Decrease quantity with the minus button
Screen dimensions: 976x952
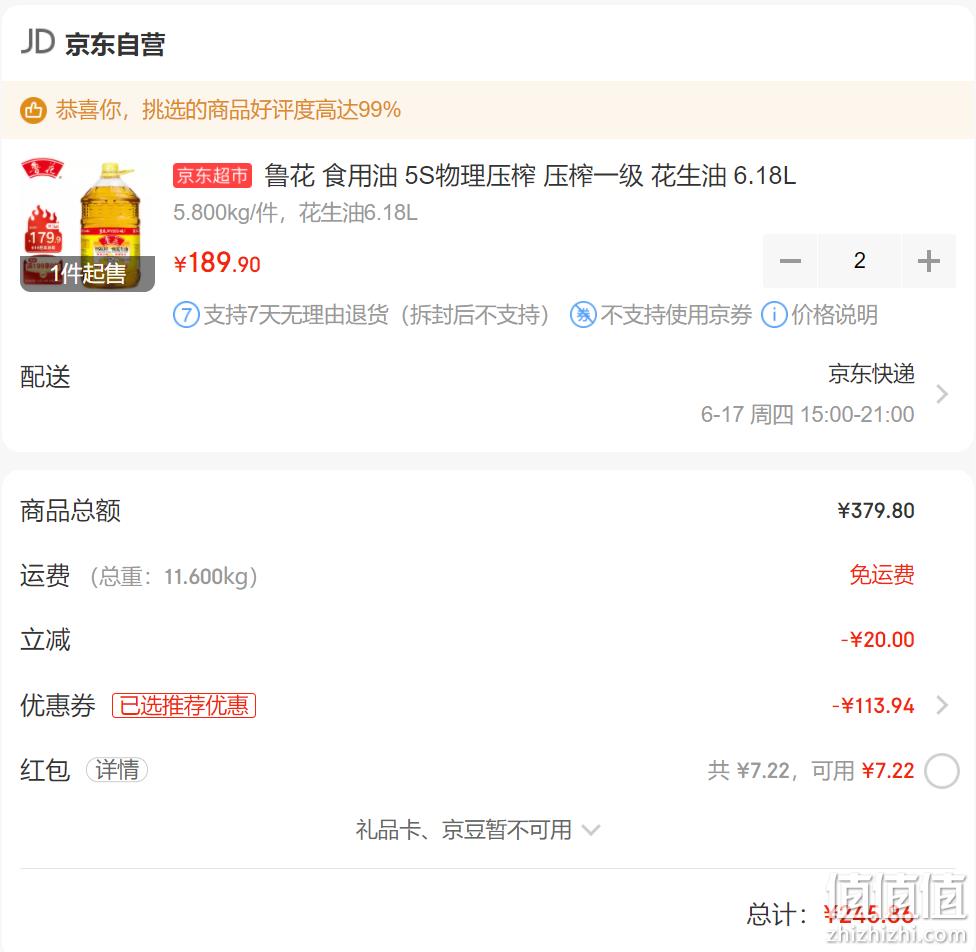pos(791,261)
